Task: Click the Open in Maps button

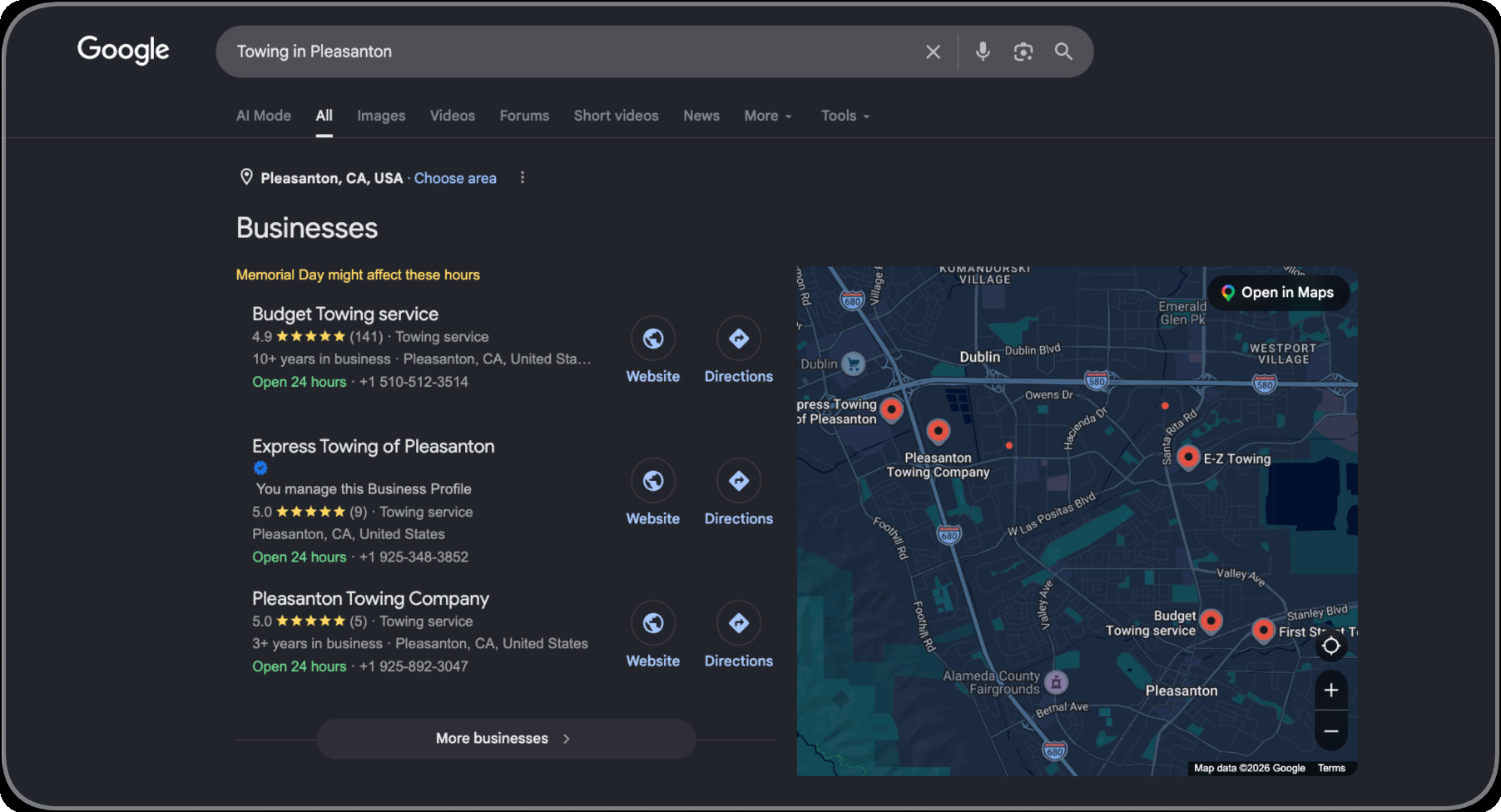Action: click(1278, 293)
